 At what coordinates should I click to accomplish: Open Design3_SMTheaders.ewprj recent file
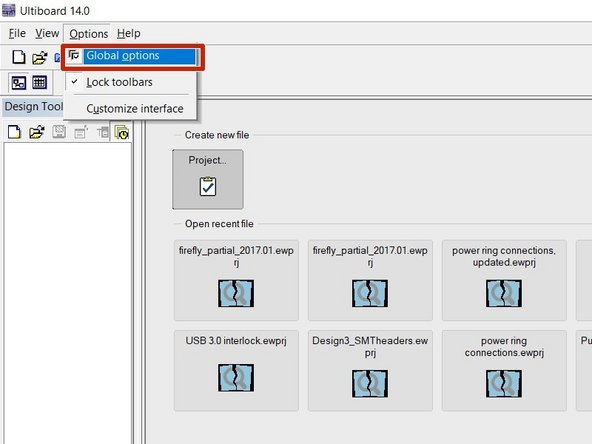click(x=370, y=370)
